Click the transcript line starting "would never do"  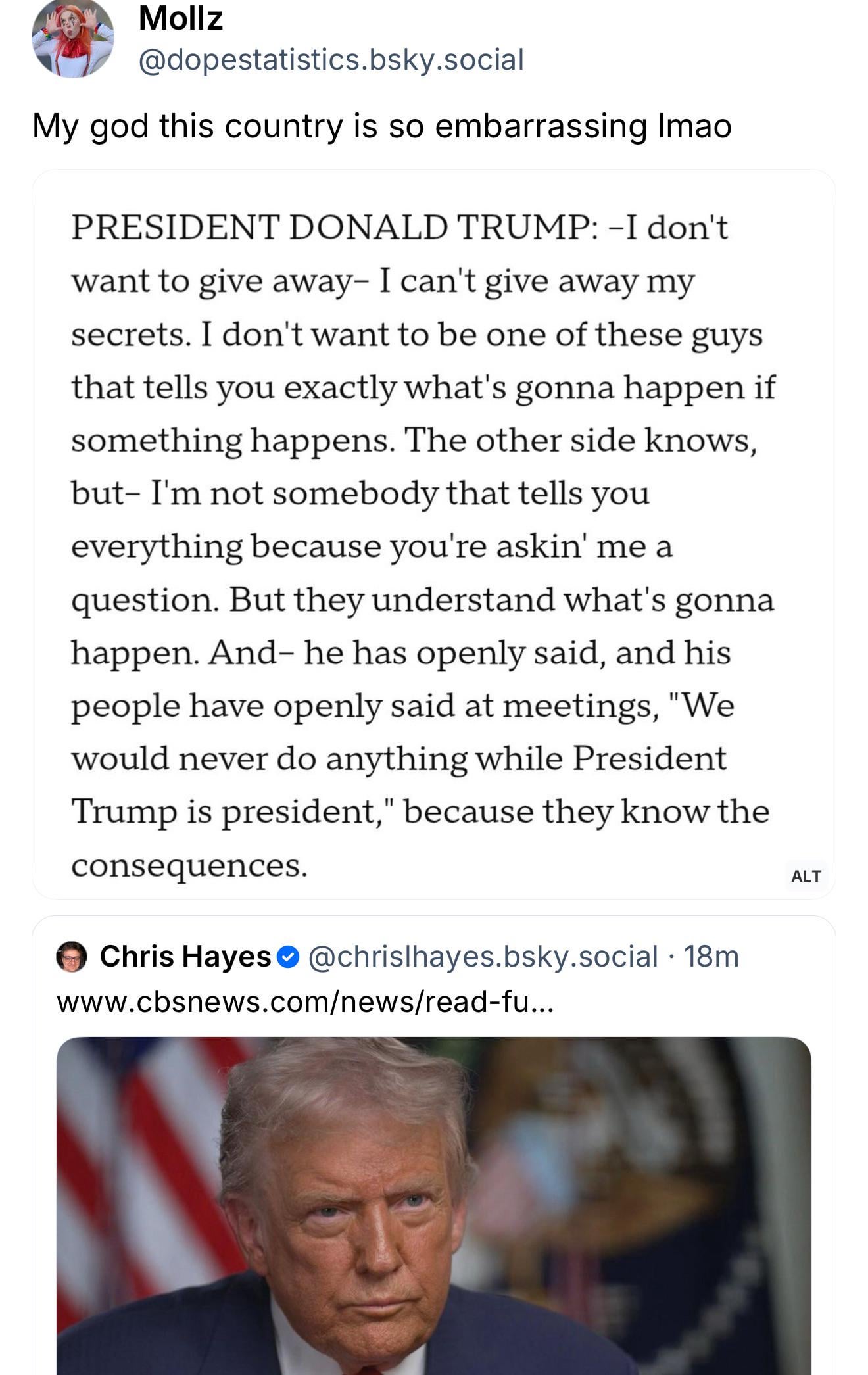tap(398, 759)
